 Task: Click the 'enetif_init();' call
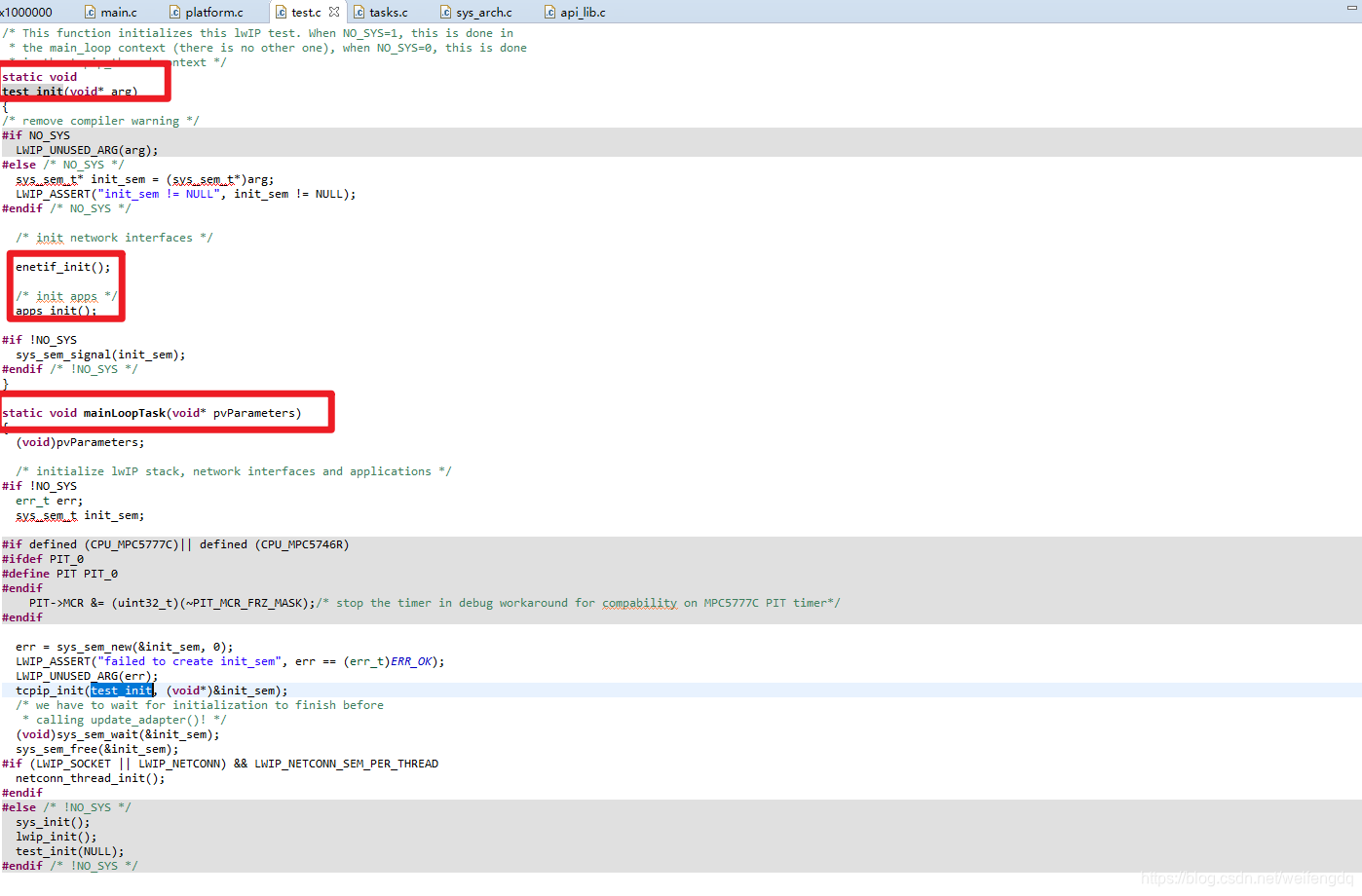point(63,267)
